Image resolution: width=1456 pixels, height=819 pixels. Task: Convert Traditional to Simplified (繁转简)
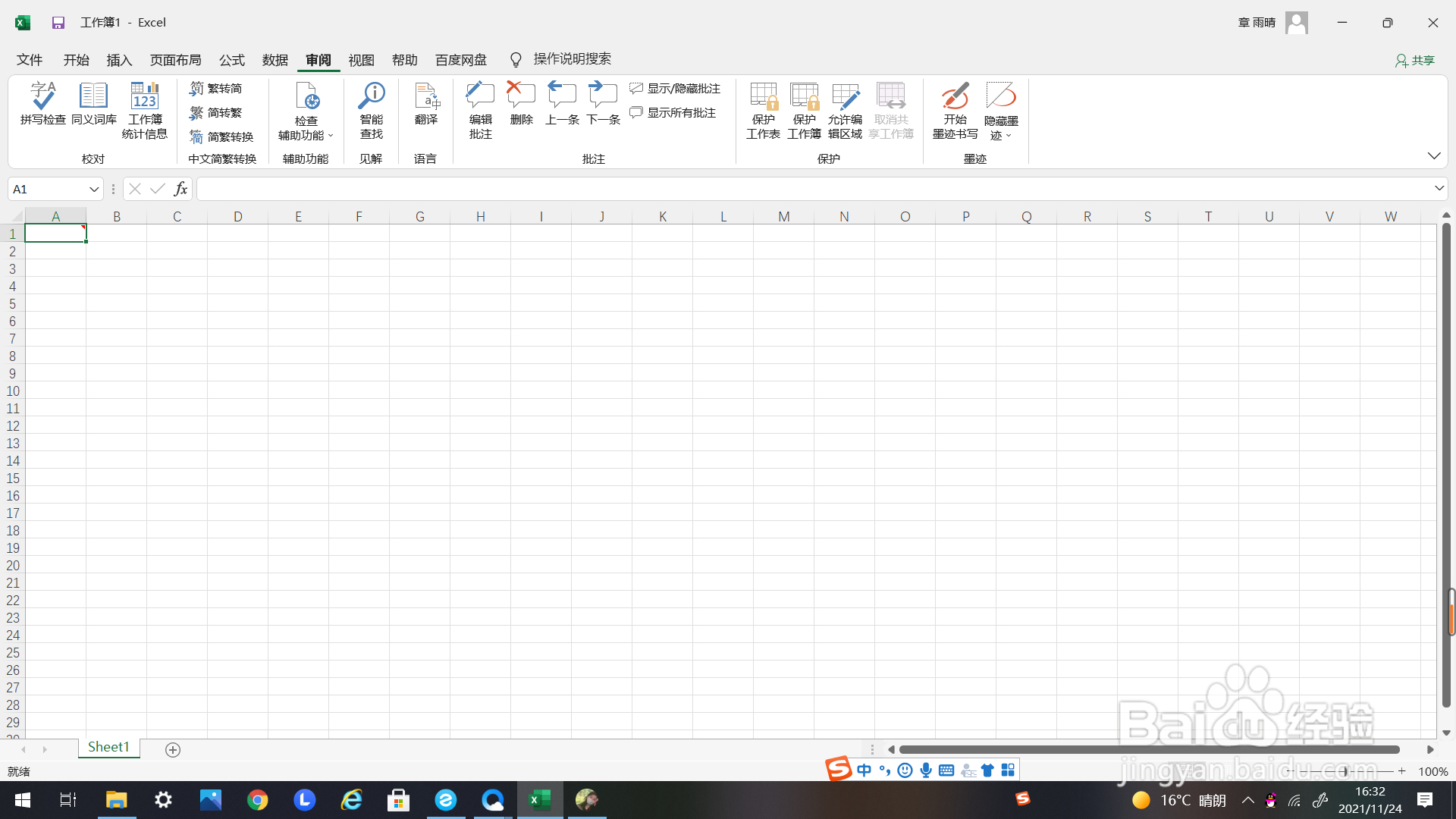pyautogui.click(x=216, y=89)
